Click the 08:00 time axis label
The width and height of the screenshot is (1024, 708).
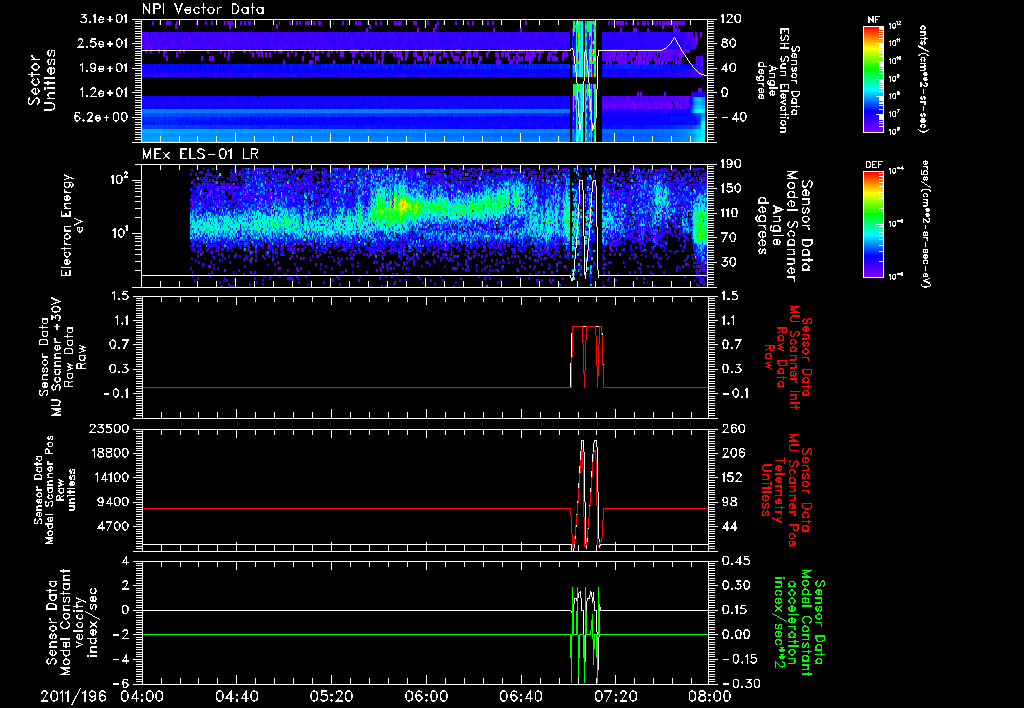point(709,696)
